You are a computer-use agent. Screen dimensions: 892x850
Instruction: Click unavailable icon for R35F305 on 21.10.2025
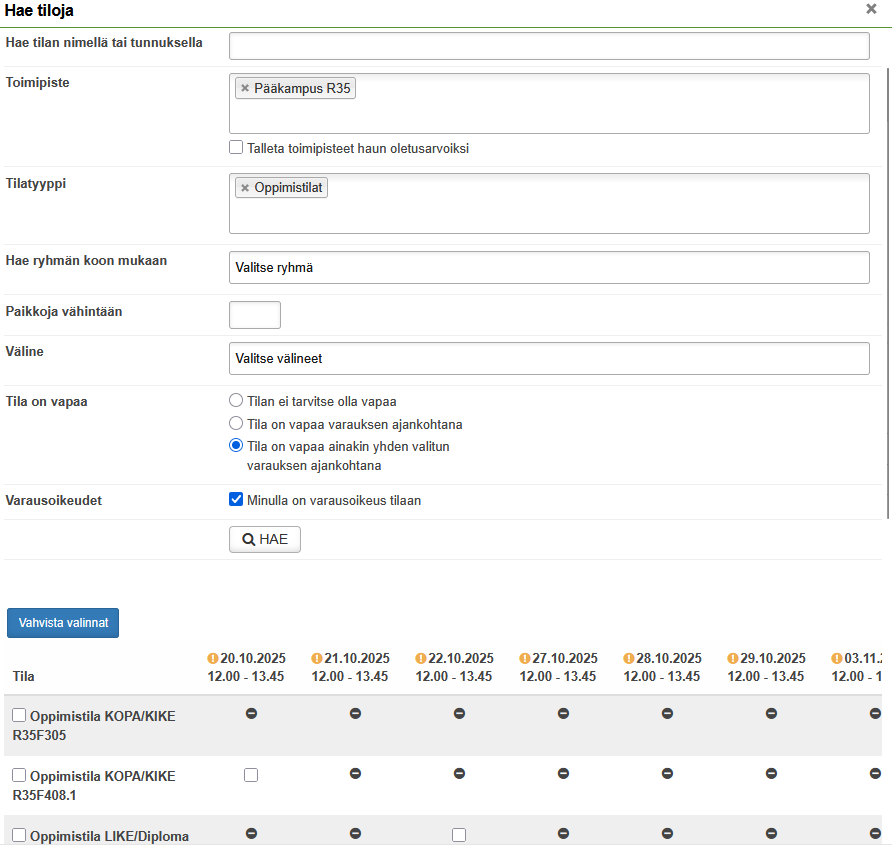(355, 714)
